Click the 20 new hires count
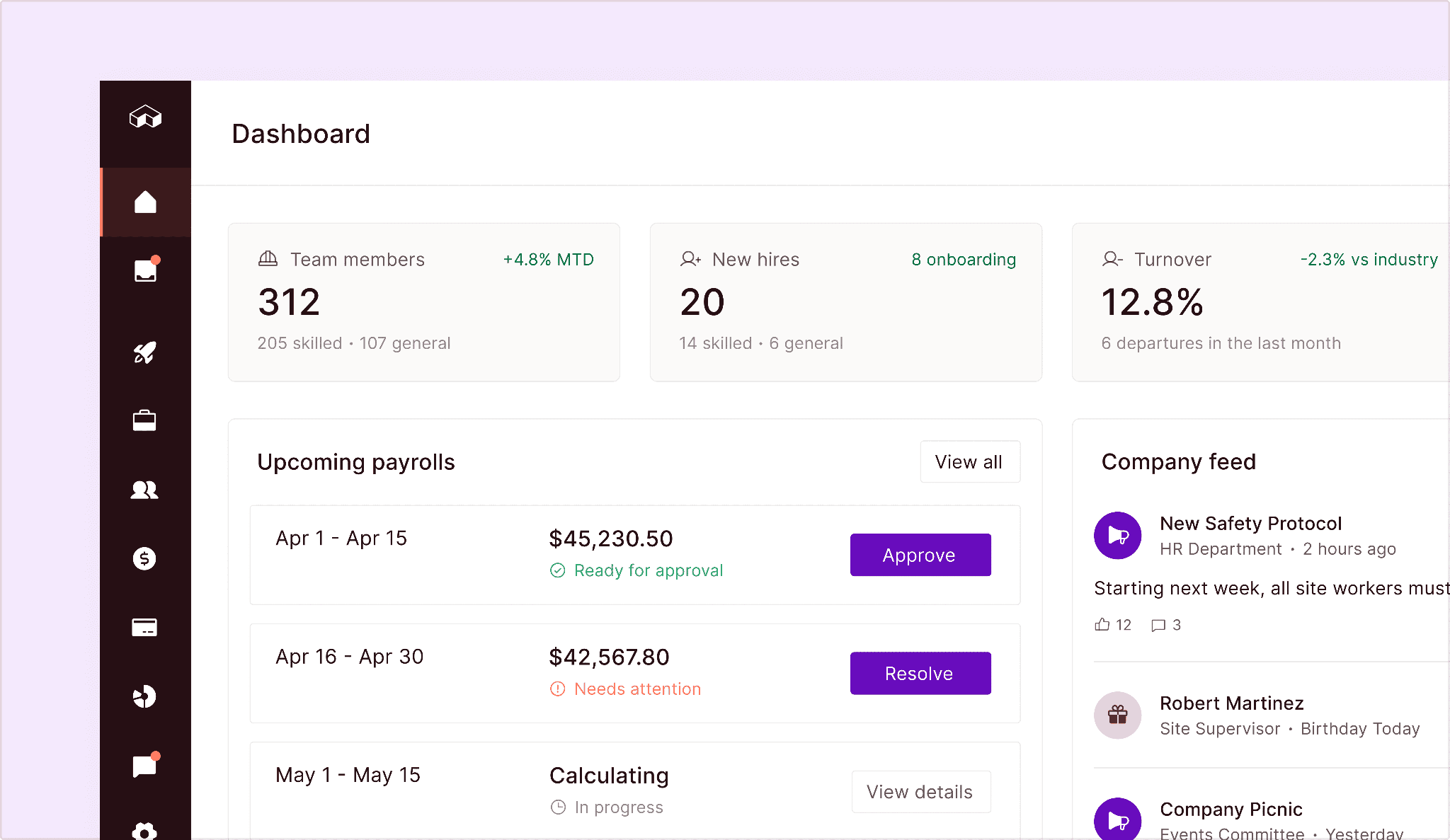Image resolution: width=1450 pixels, height=840 pixels. click(702, 302)
